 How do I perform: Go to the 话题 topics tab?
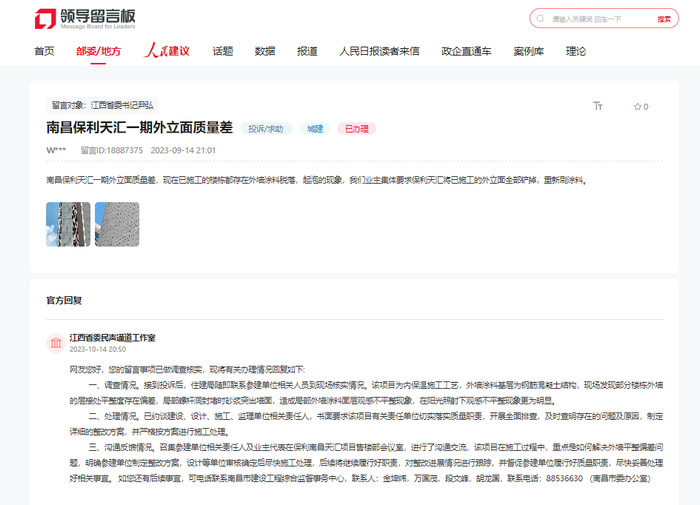(x=223, y=51)
